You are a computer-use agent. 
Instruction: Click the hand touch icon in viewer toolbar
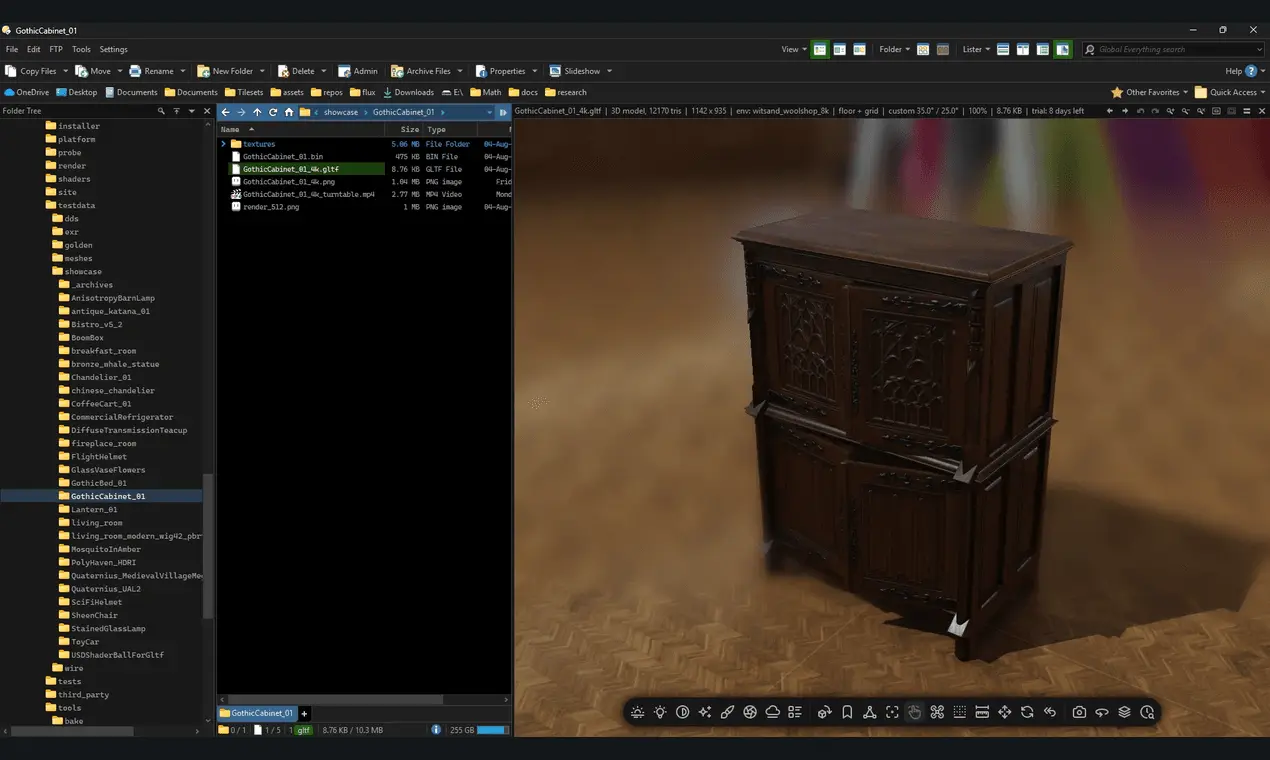click(x=914, y=712)
